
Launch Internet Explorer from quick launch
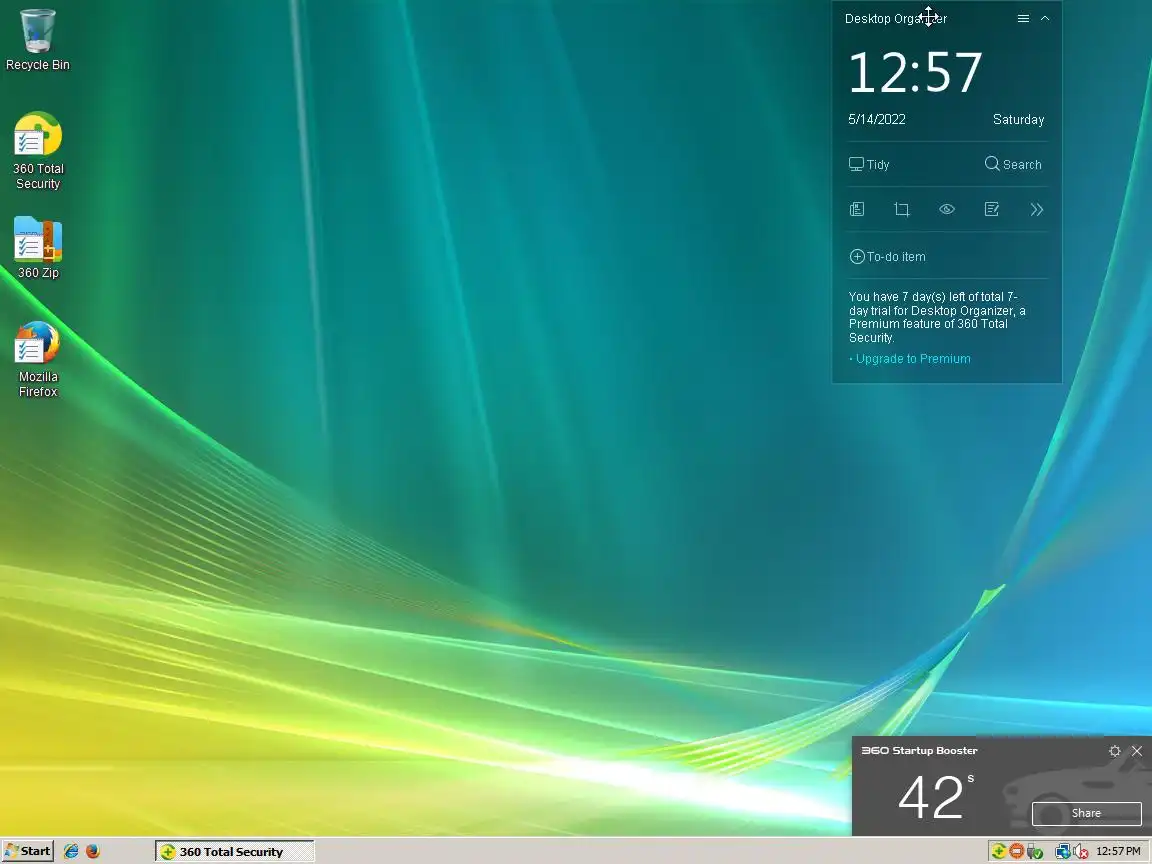[71, 851]
